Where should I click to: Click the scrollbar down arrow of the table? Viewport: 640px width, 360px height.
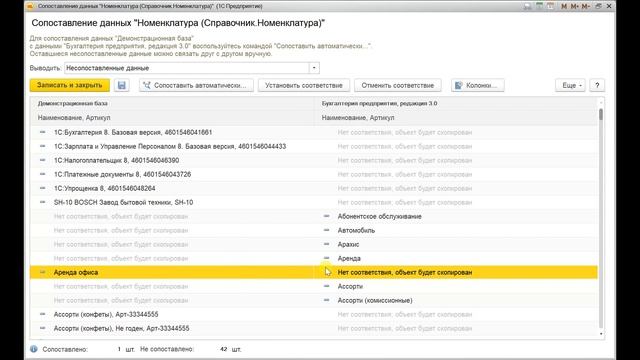tap(601, 334)
